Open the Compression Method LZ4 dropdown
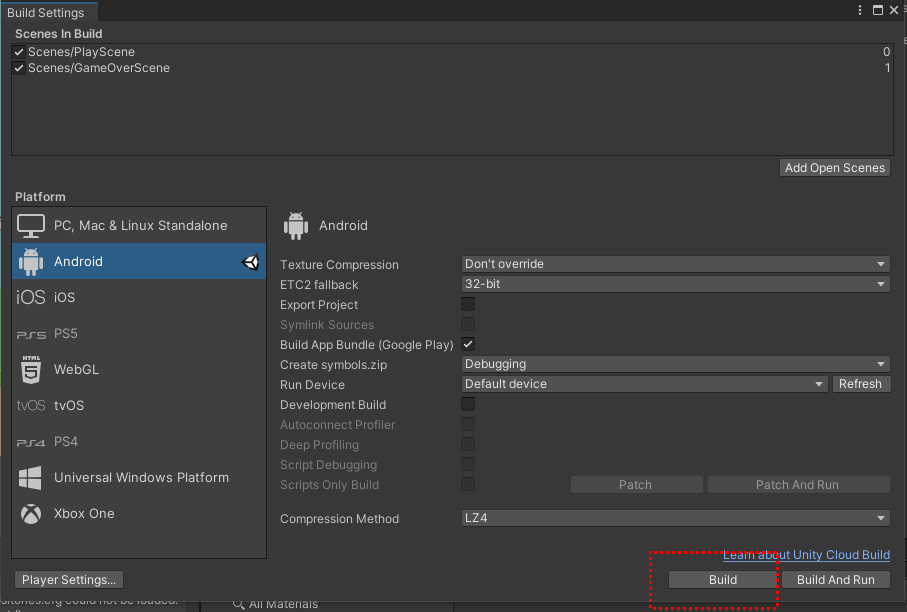Viewport: 907px width, 612px height. pos(675,518)
